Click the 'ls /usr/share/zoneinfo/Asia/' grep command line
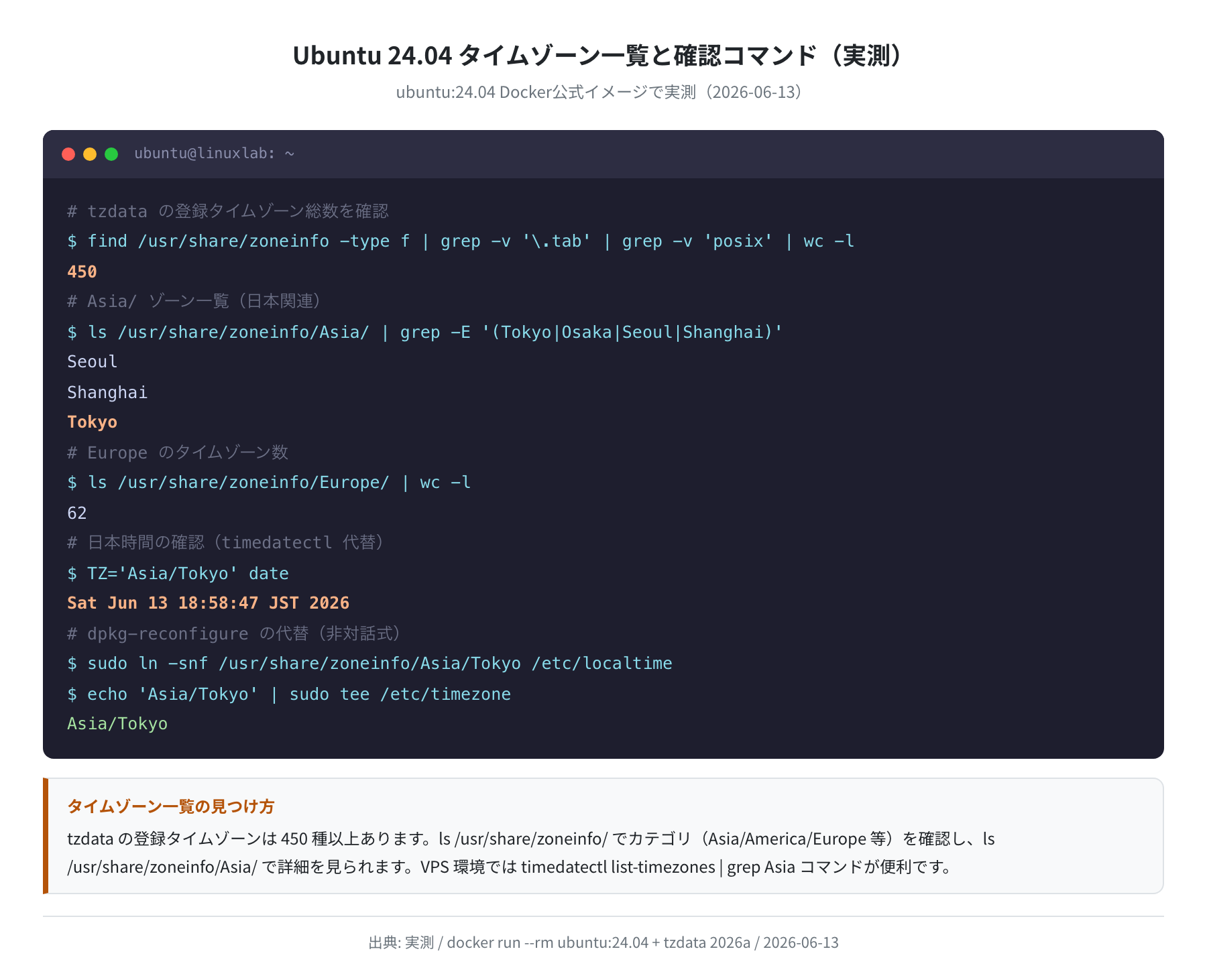 (425, 332)
